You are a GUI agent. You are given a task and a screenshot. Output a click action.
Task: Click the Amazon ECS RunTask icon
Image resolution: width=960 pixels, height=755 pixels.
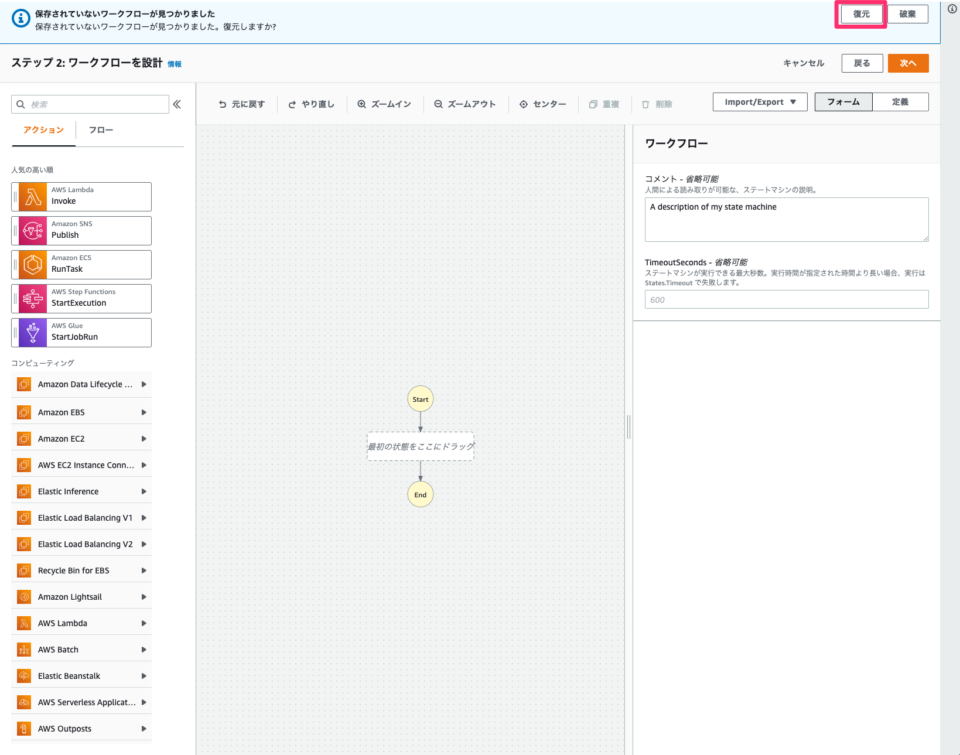click(32, 265)
